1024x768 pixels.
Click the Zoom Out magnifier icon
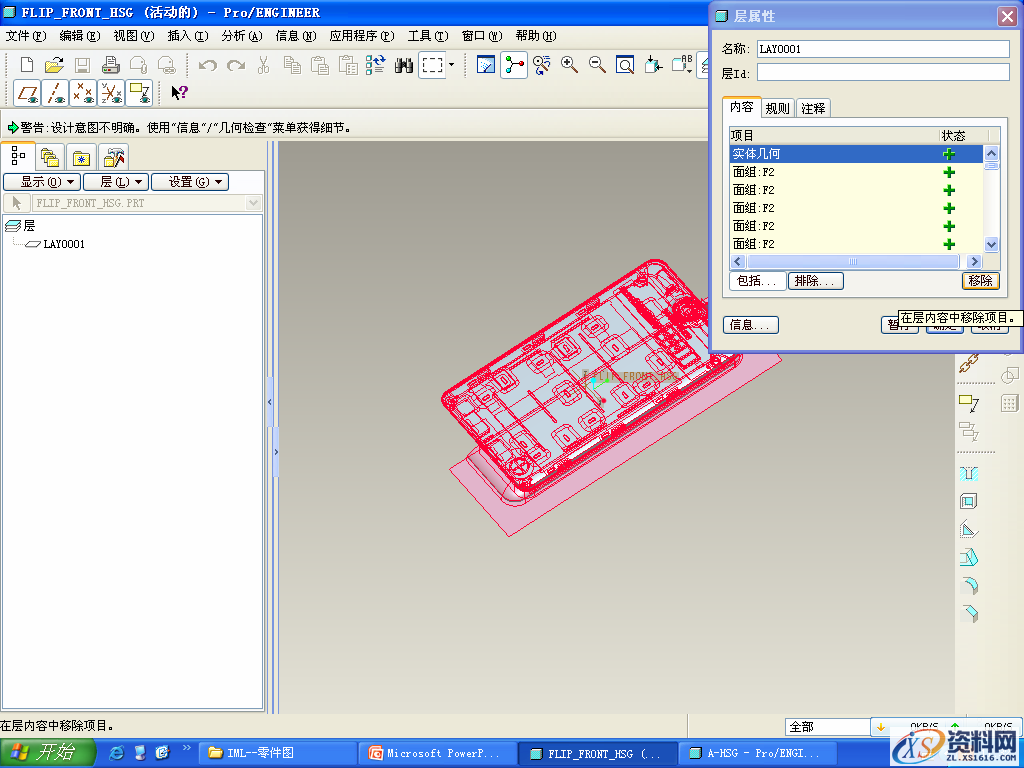tap(597, 66)
